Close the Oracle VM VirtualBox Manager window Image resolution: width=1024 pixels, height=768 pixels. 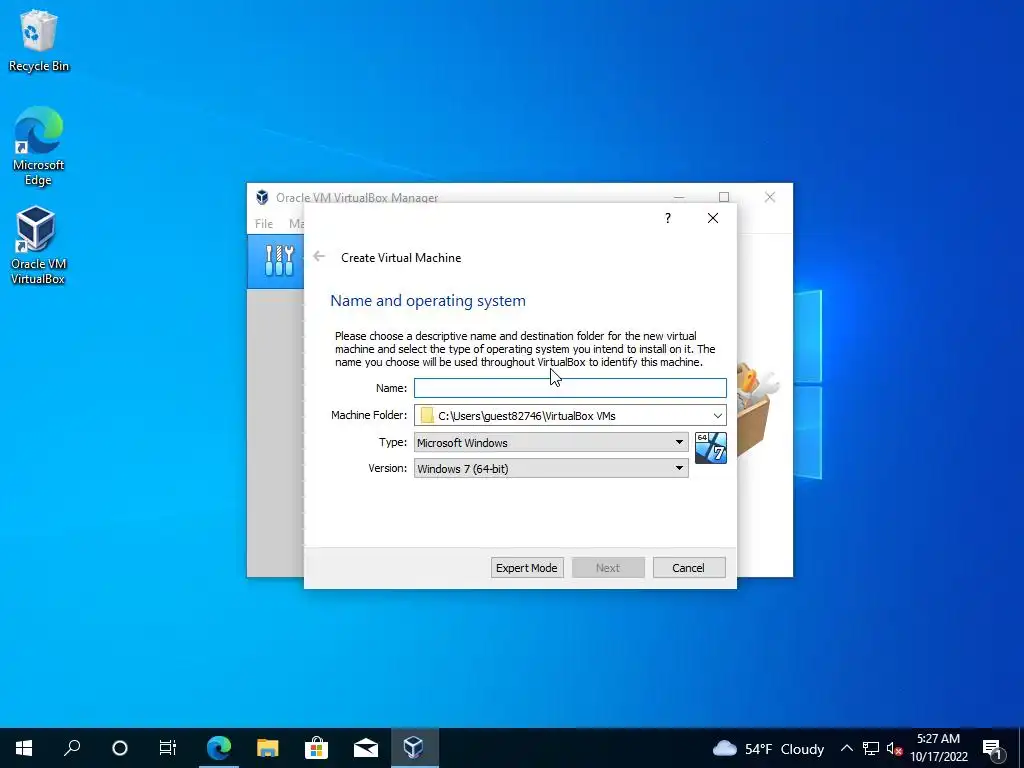770,197
